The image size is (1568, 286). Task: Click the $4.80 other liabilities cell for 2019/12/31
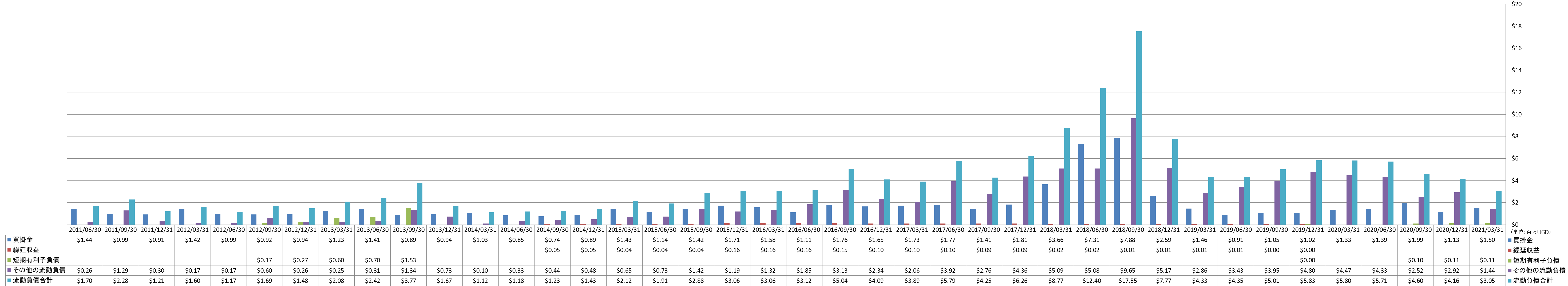1308,270
